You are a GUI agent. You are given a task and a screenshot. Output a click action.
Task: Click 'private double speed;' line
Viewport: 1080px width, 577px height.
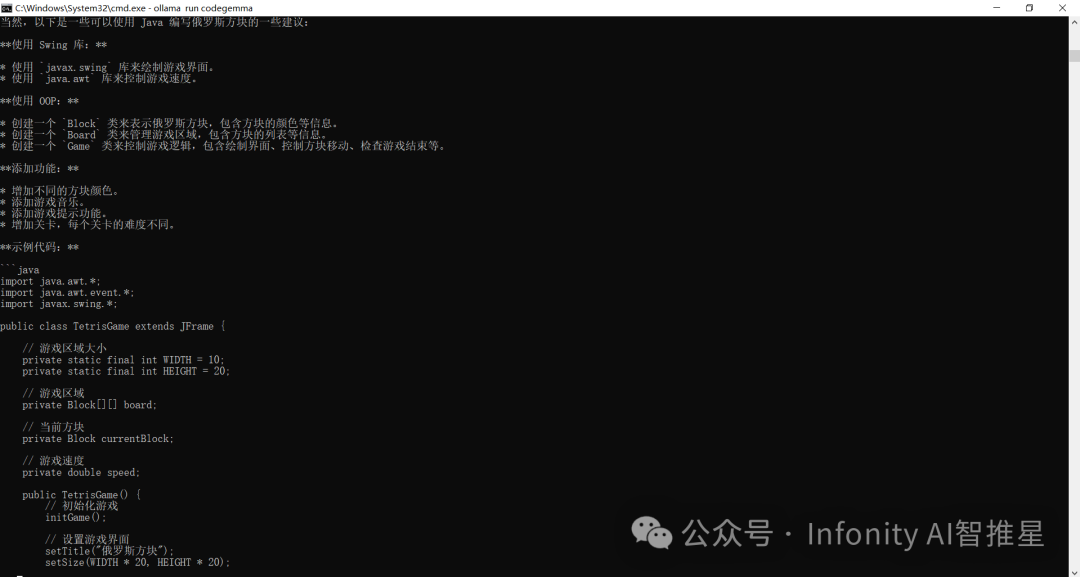pyautogui.click(x=81, y=472)
